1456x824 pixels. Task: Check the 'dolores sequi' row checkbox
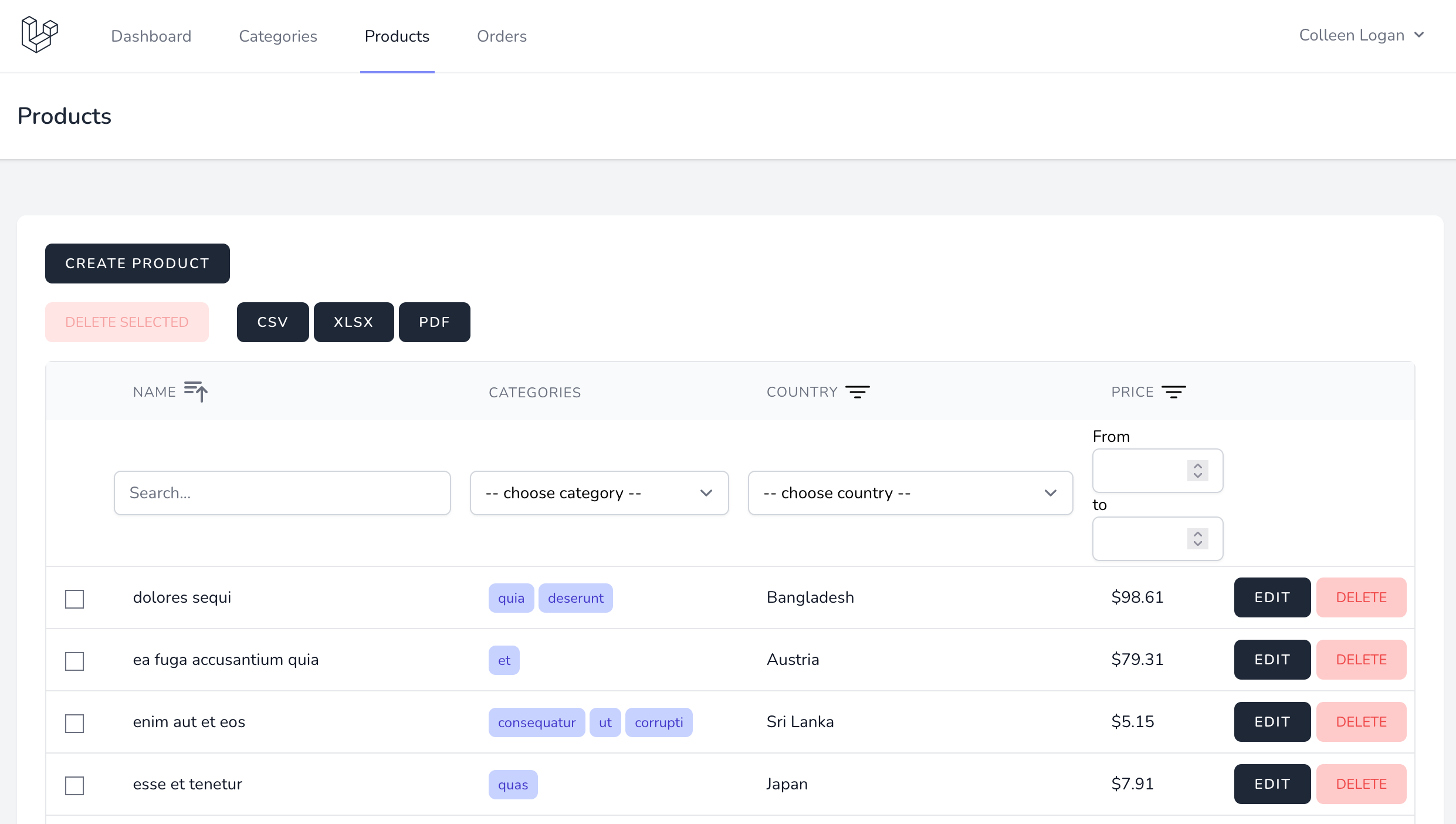75,599
